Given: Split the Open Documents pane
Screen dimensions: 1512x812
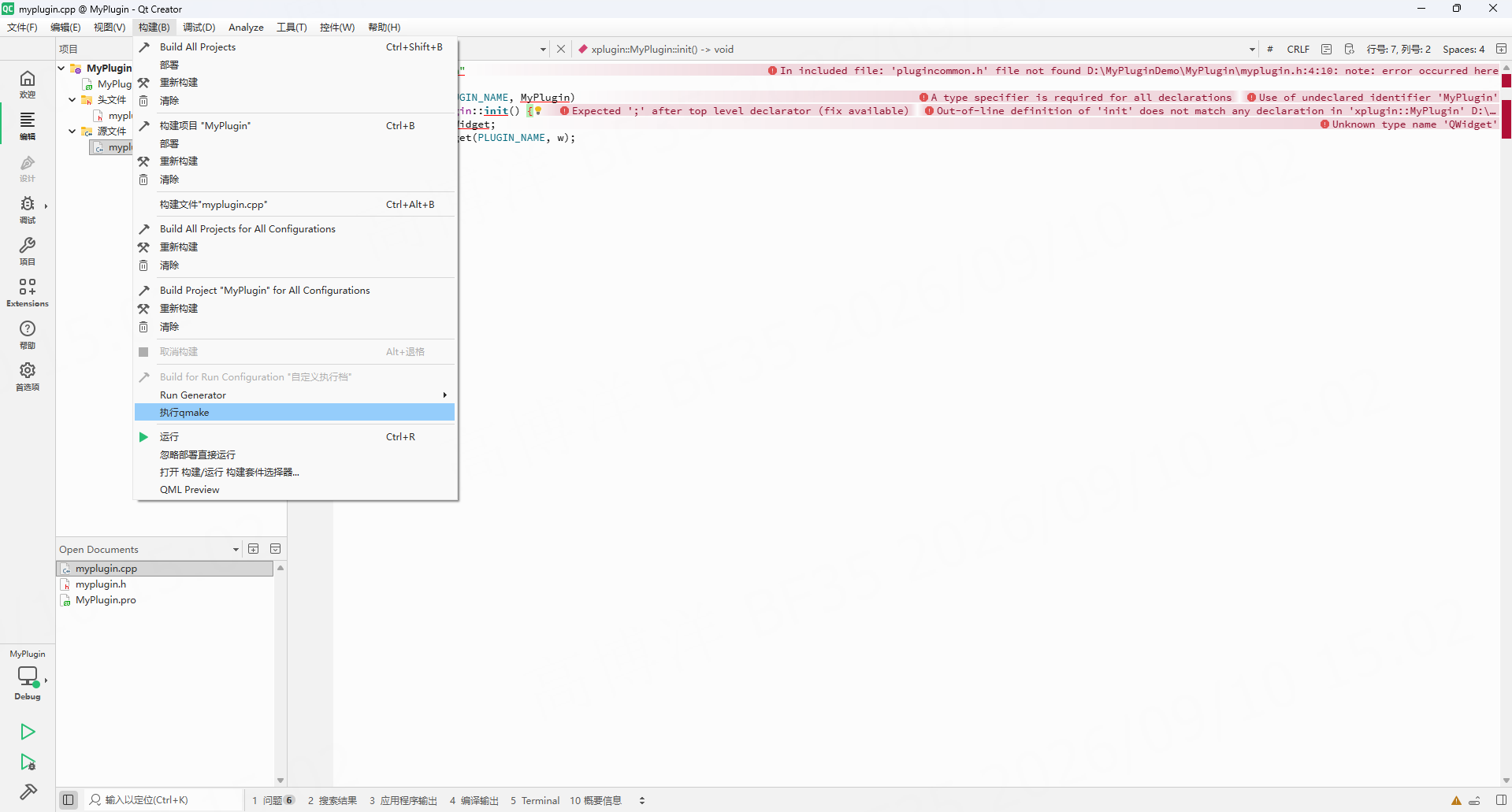Looking at the screenshot, I should pos(254,549).
